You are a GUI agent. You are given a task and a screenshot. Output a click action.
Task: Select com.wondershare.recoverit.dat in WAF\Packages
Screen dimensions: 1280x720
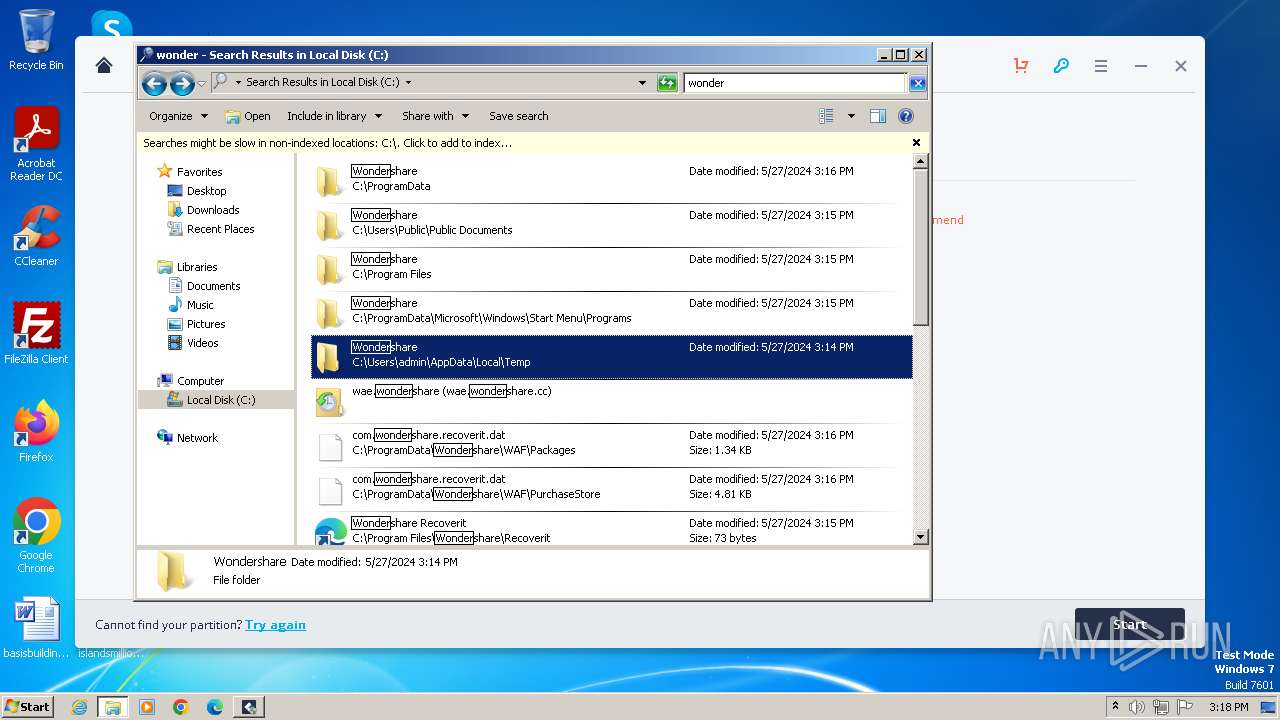(x=611, y=444)
